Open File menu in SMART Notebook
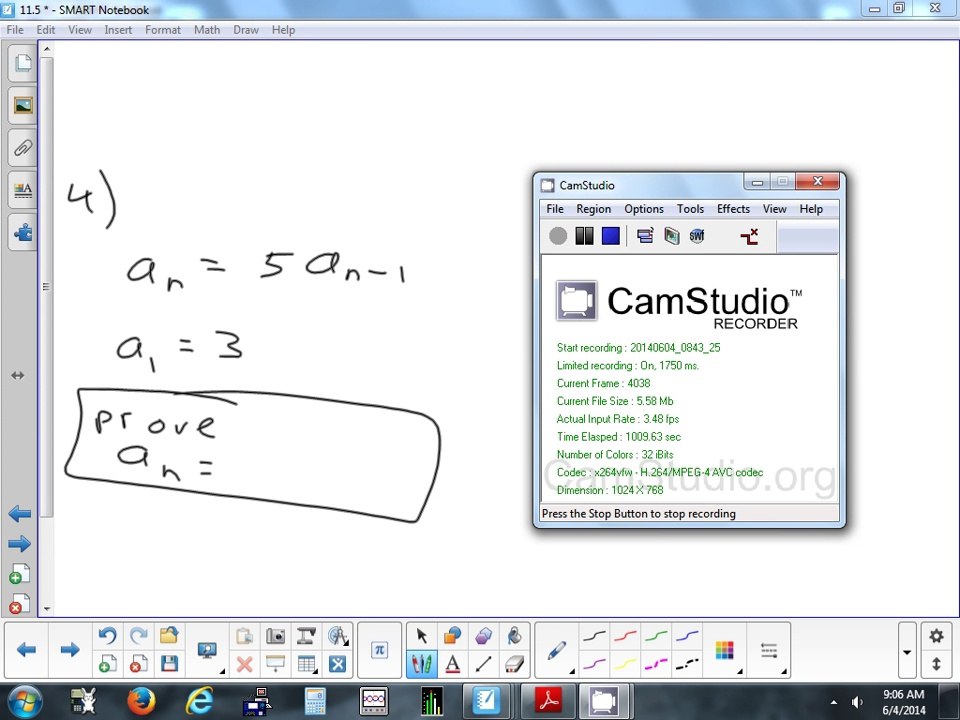960x720 pixels. point(15,30)
